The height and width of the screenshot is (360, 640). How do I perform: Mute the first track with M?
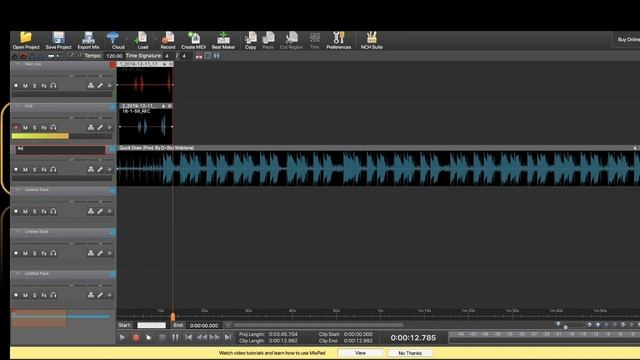pyautogui.click(x=25, y=86)
